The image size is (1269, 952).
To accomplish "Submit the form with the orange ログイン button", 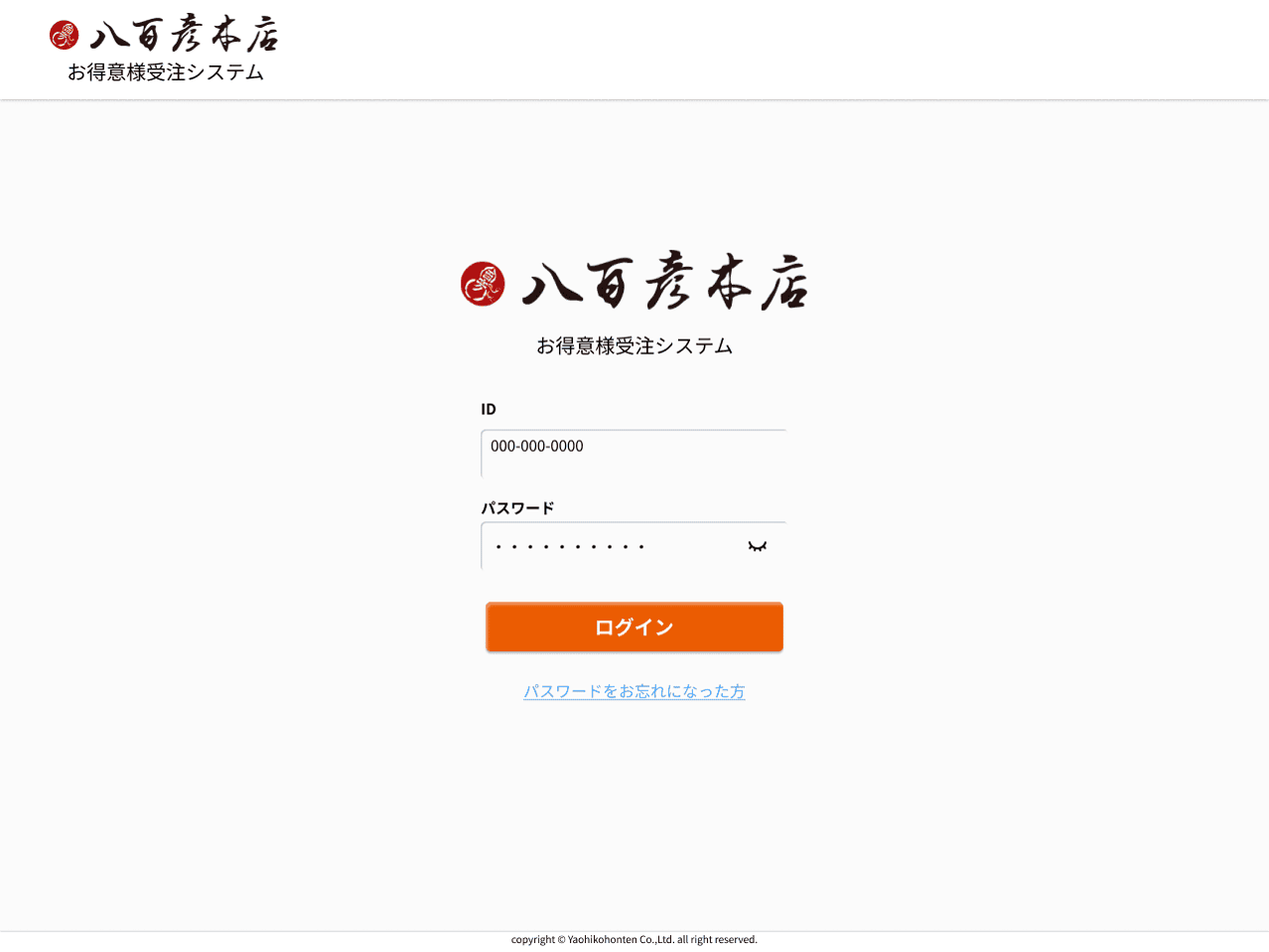I will pyautogui.click(x=634, y=627).
